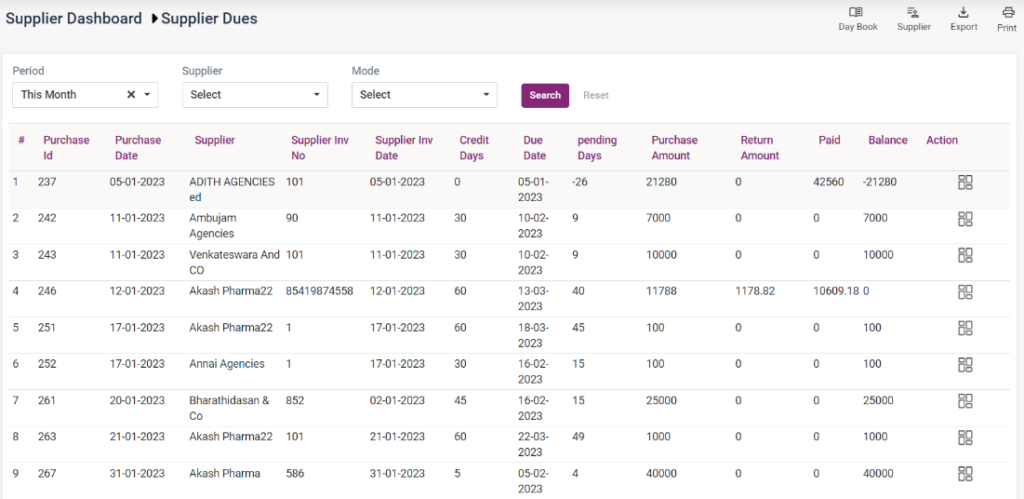Click the Reset link
This screenshot has height=499, width=1024.
point(596,95)
